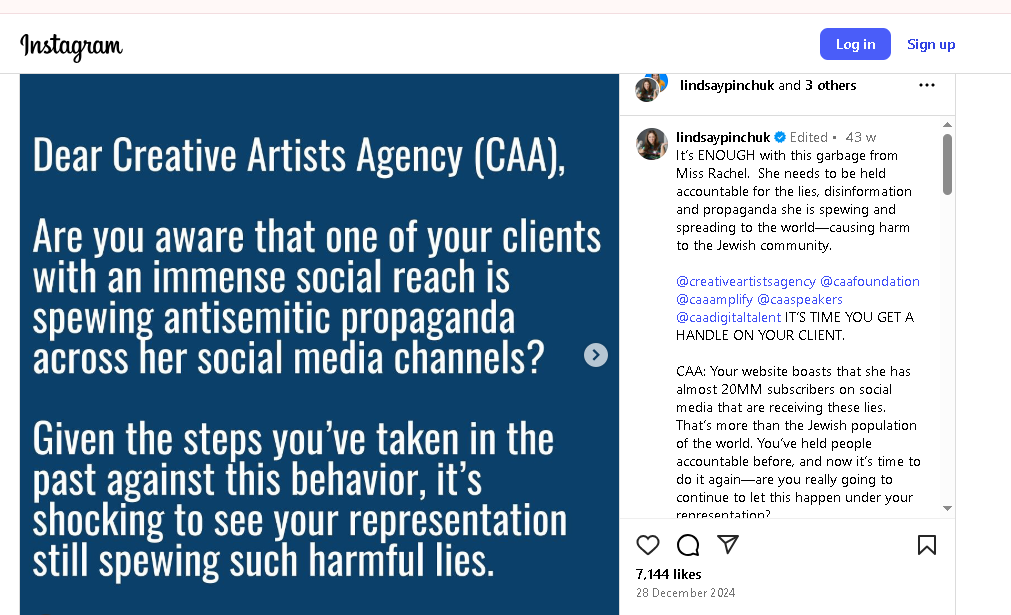Visit the @caaamplify profile mention
Image resolution: width=1011 pixels, height=615 pixels.
tap(714, 300)
